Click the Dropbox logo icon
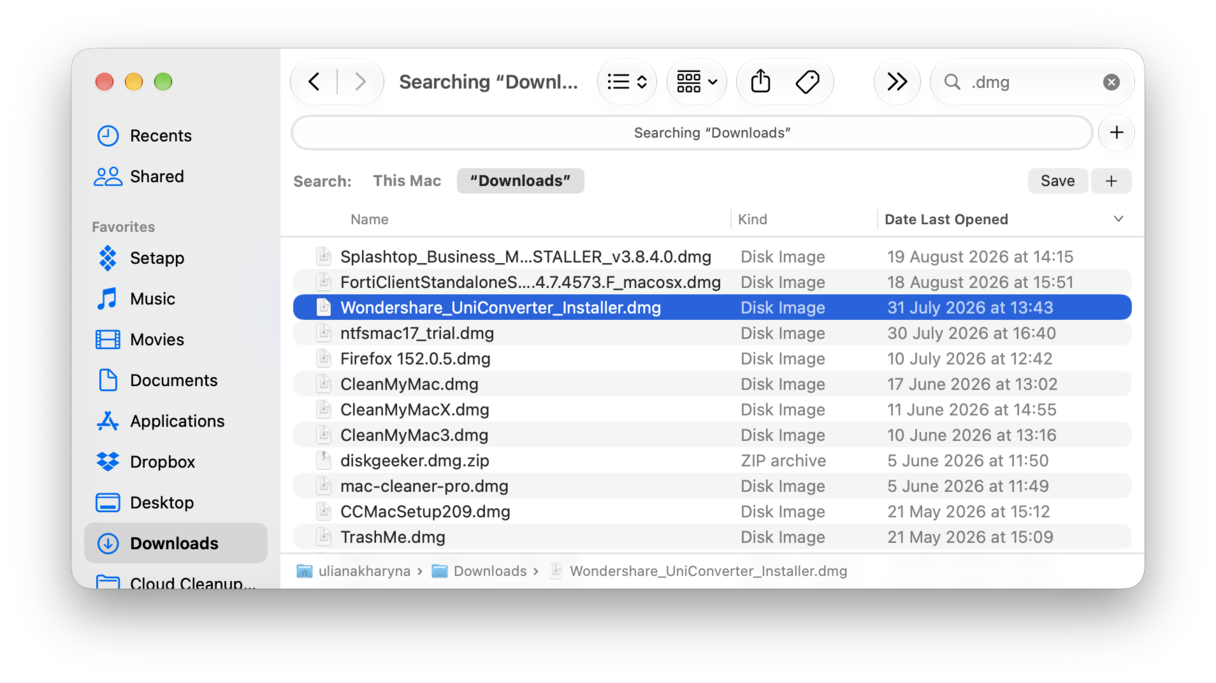This screenshot has height=683, width=1216. (108, 462)
